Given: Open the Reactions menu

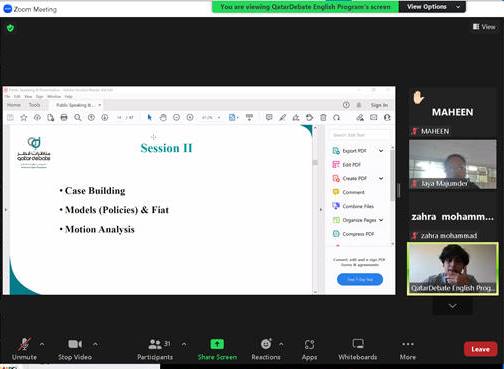Looking at the screenshot, I should click(x=266, y=349).
